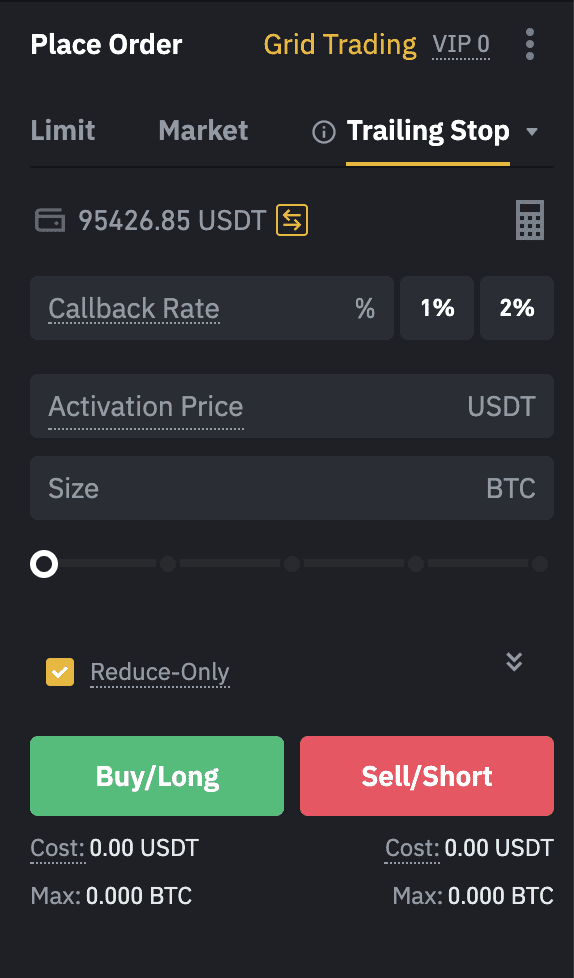Uncheck the Reduce-Only checkbox

(x=60, y=672)
